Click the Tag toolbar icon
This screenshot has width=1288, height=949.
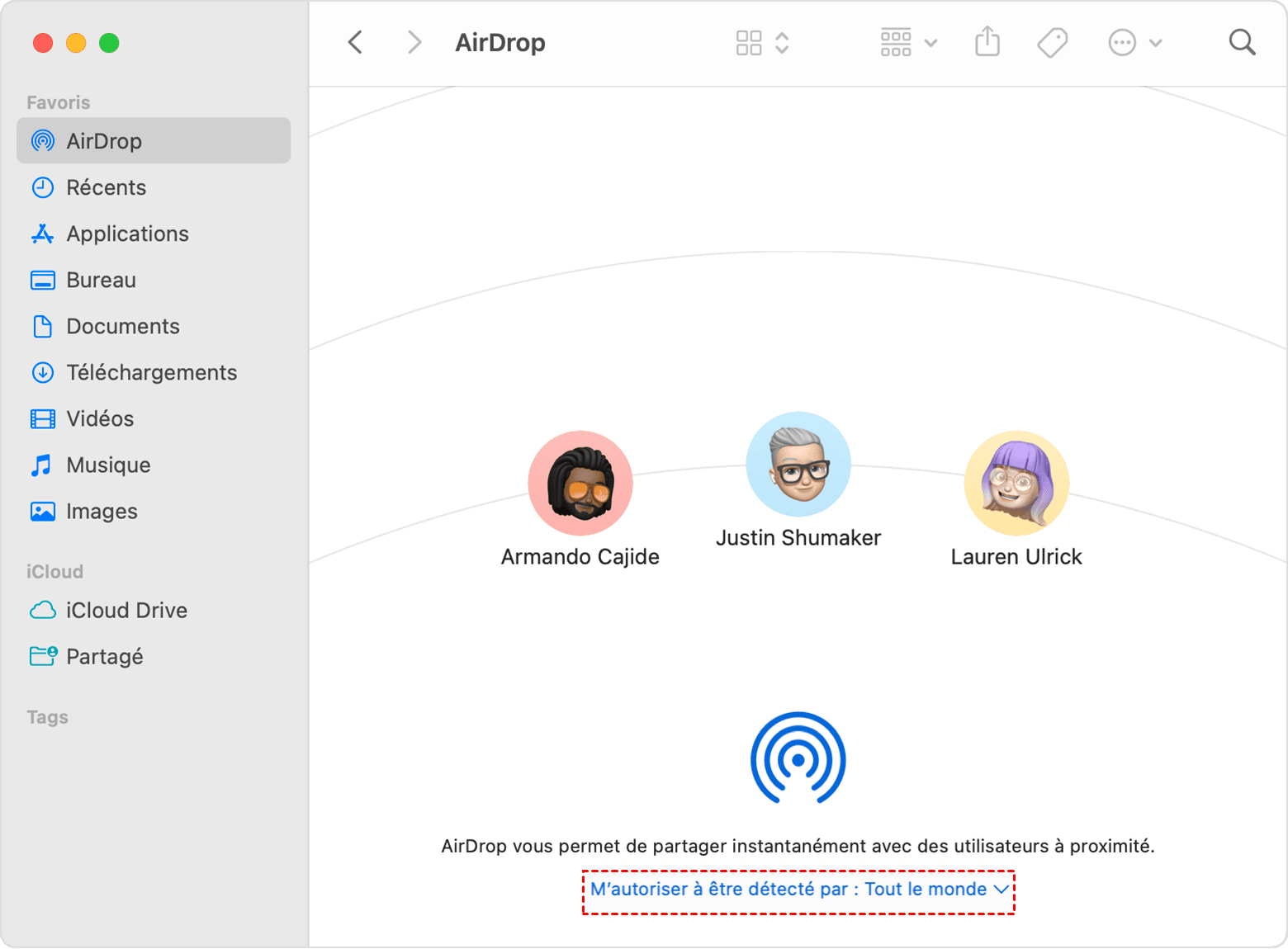click(1053, 42)
